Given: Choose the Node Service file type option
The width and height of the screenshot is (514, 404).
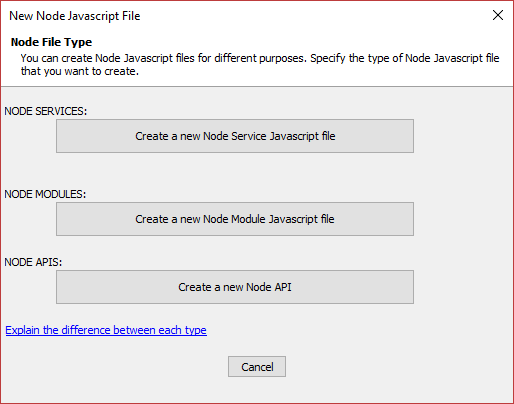Looking at the screenshot, I should tap(235, 136).
